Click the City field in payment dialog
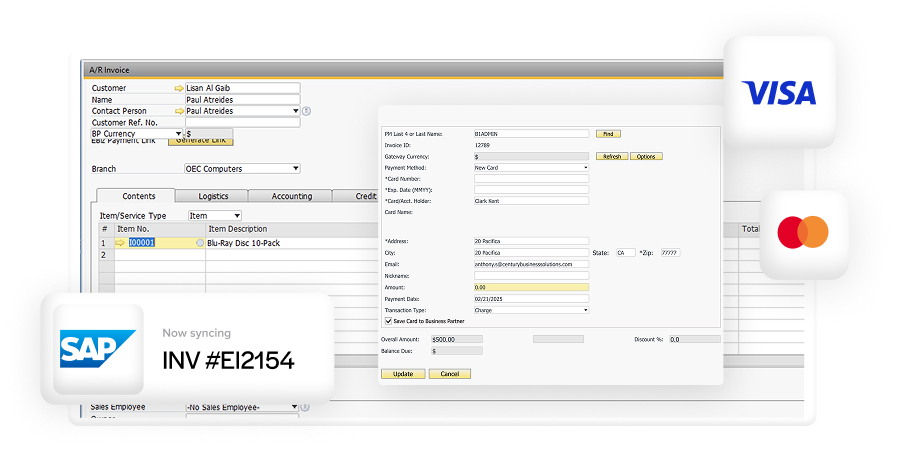The height and width of the screenshot is (450, 898). pos(531,252)
